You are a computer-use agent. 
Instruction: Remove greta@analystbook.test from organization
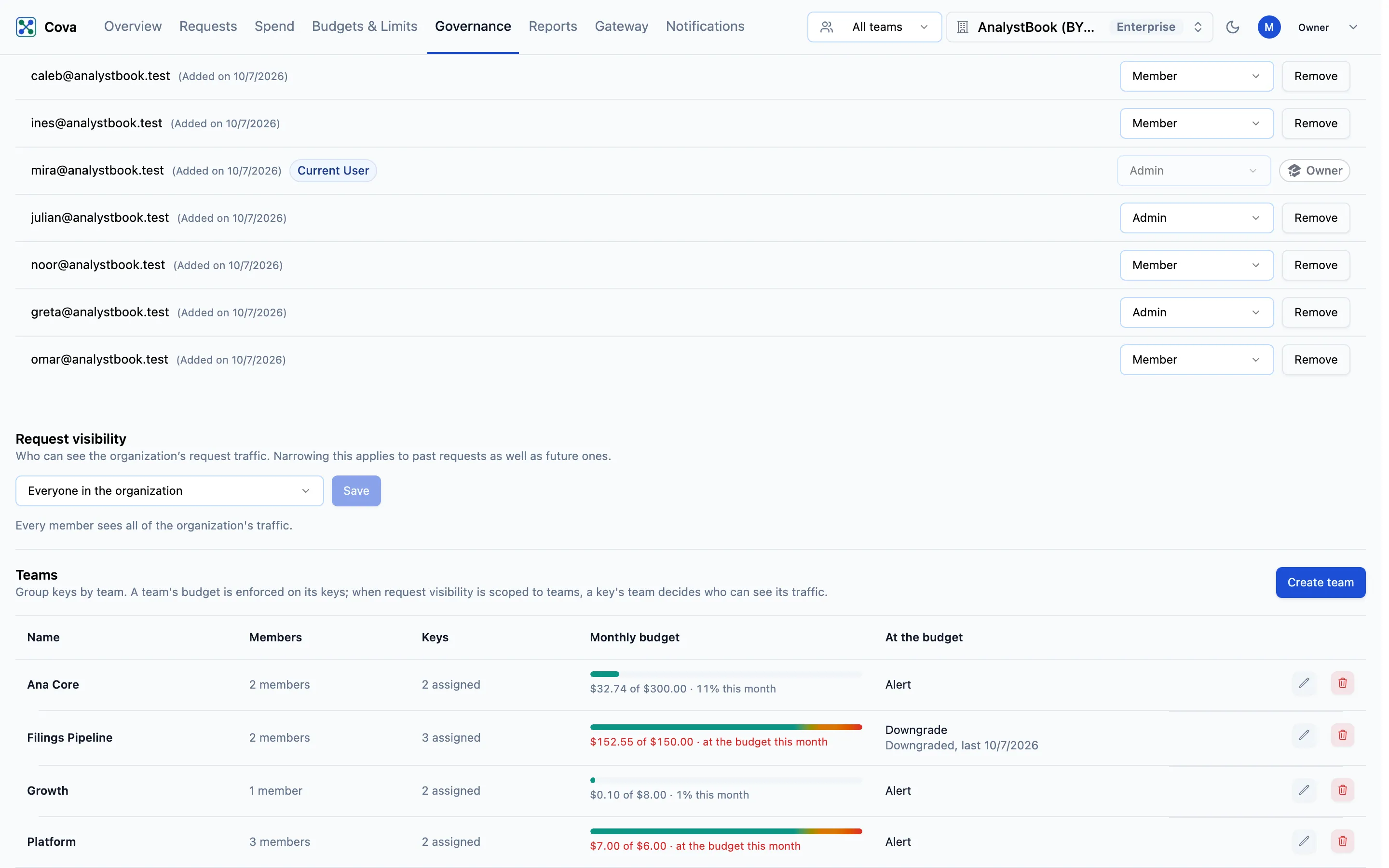(1316, 312)
